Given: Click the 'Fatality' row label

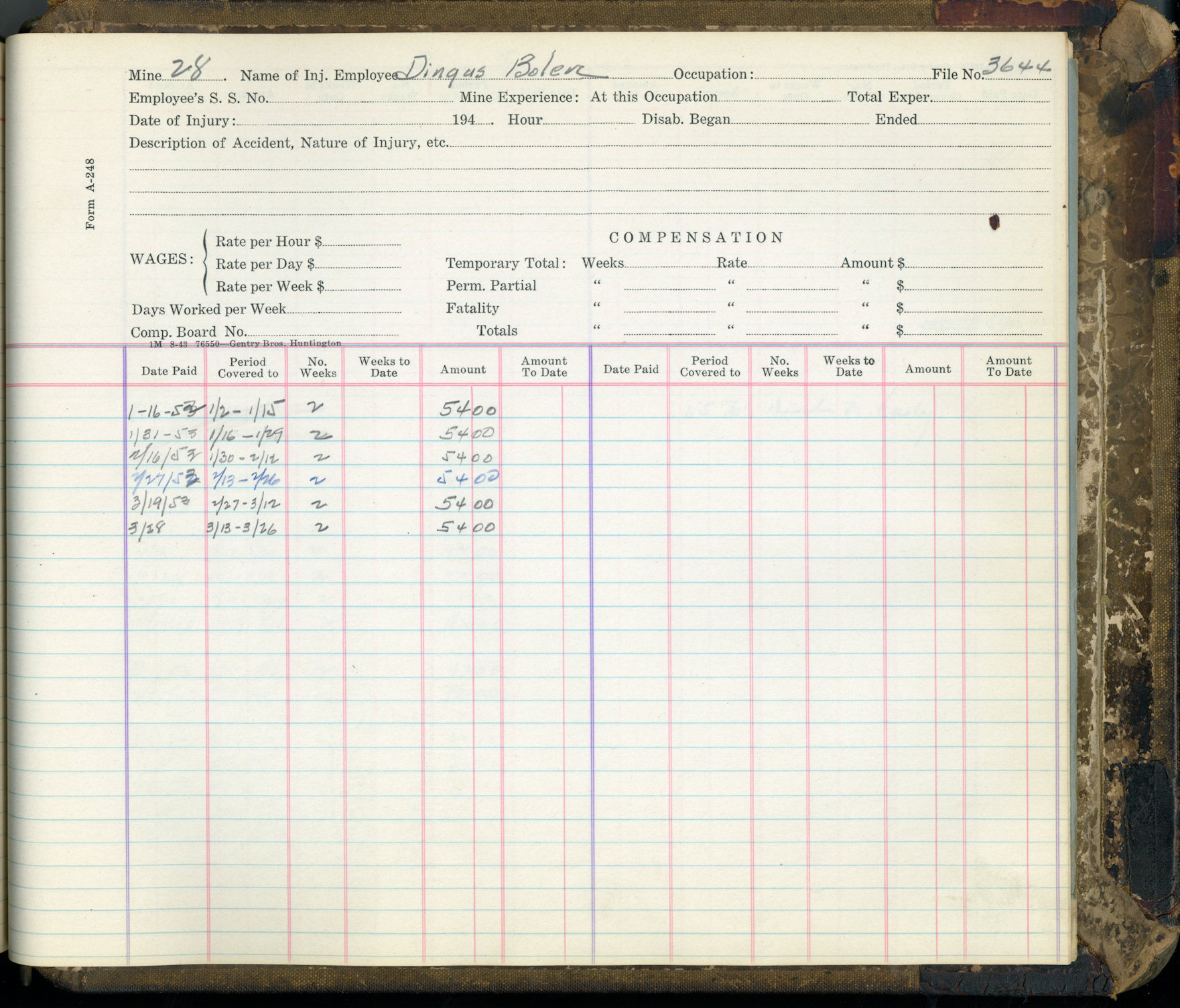Looking at the screenshot, I should [x=472, y=309].
